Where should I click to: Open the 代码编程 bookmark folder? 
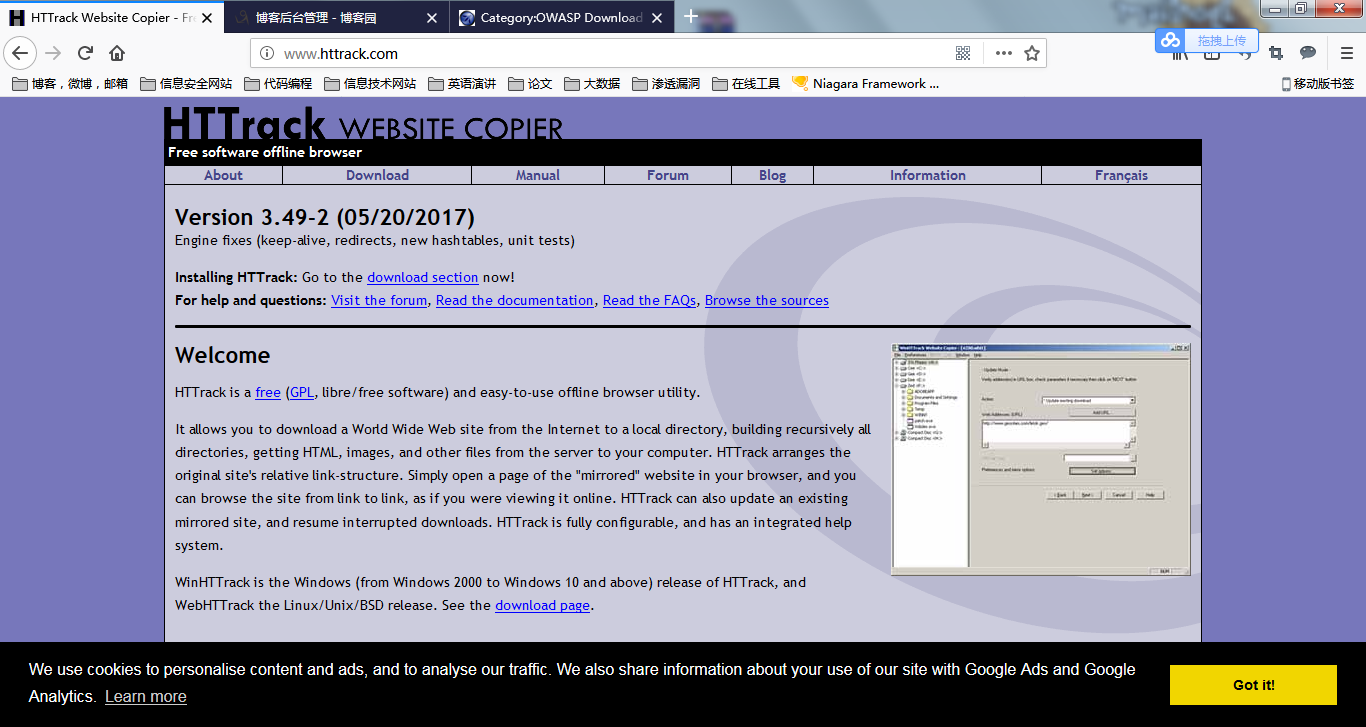click(278, 84)
